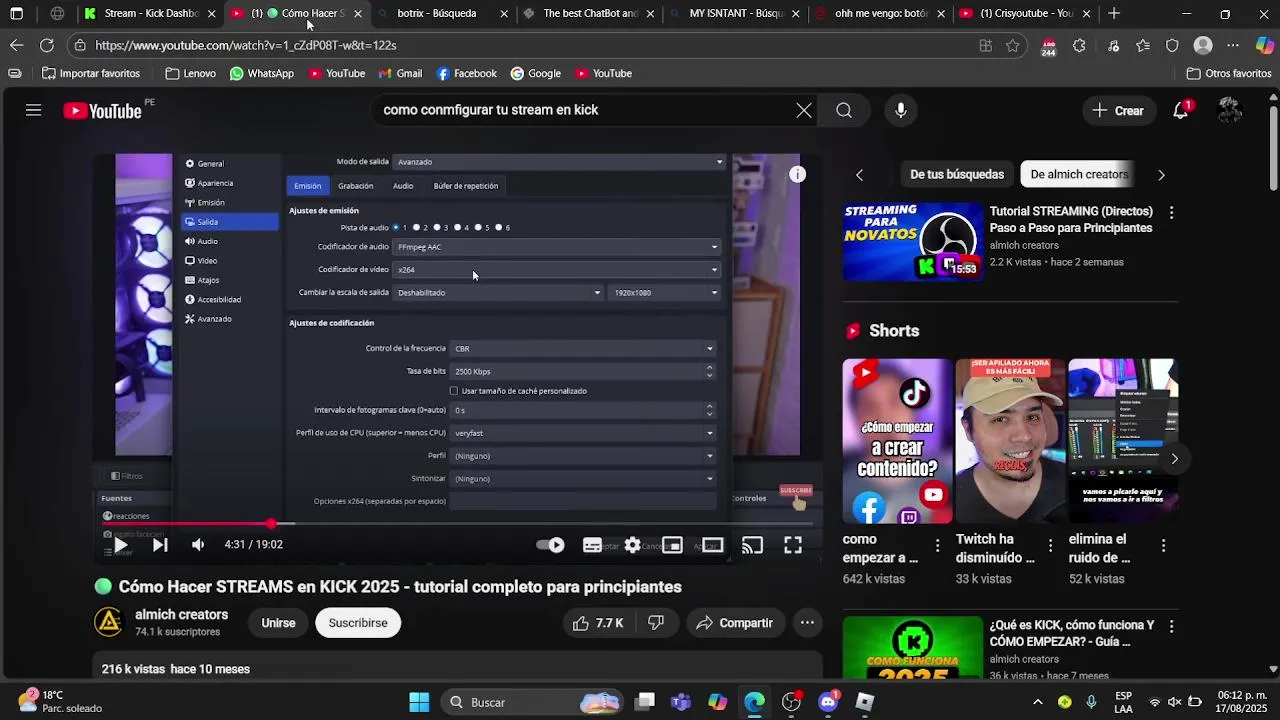
Task: Subscribe with the Suscribirse button
Action: click(x=358, y=623)
